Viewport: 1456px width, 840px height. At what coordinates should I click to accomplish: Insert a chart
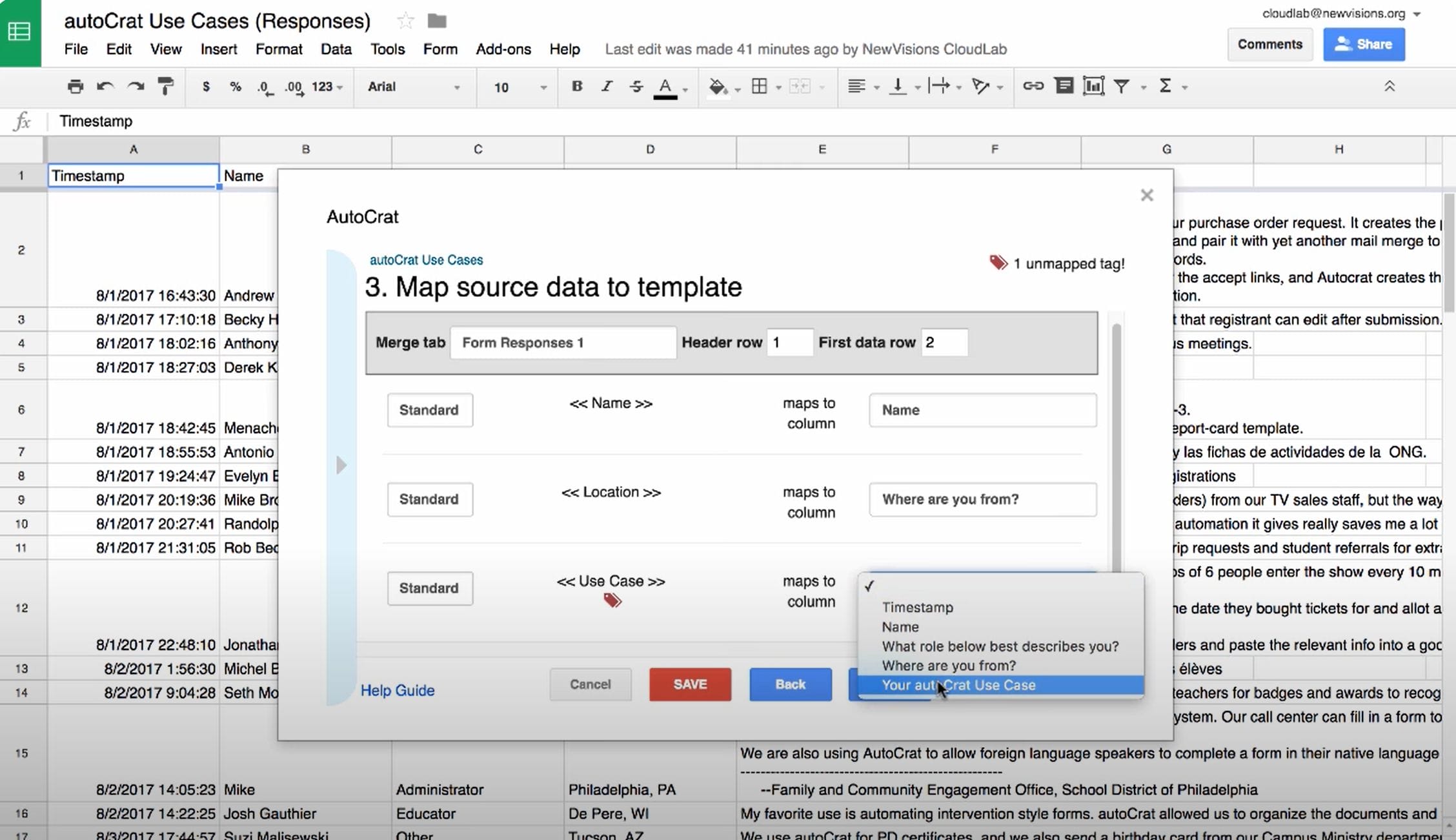pyautogui.click(x=1093, y=86)
